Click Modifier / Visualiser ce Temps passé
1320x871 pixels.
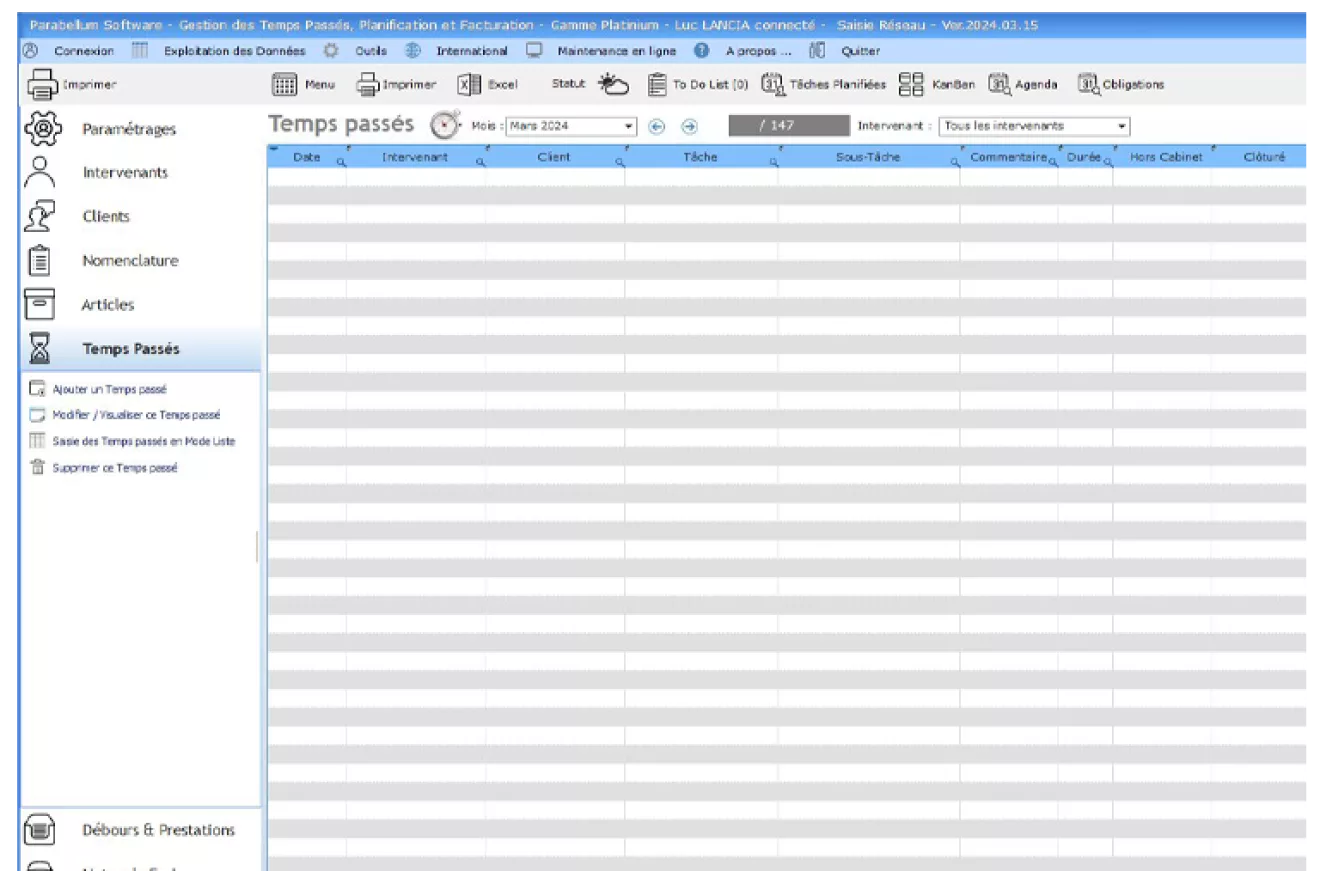[136, 415]
